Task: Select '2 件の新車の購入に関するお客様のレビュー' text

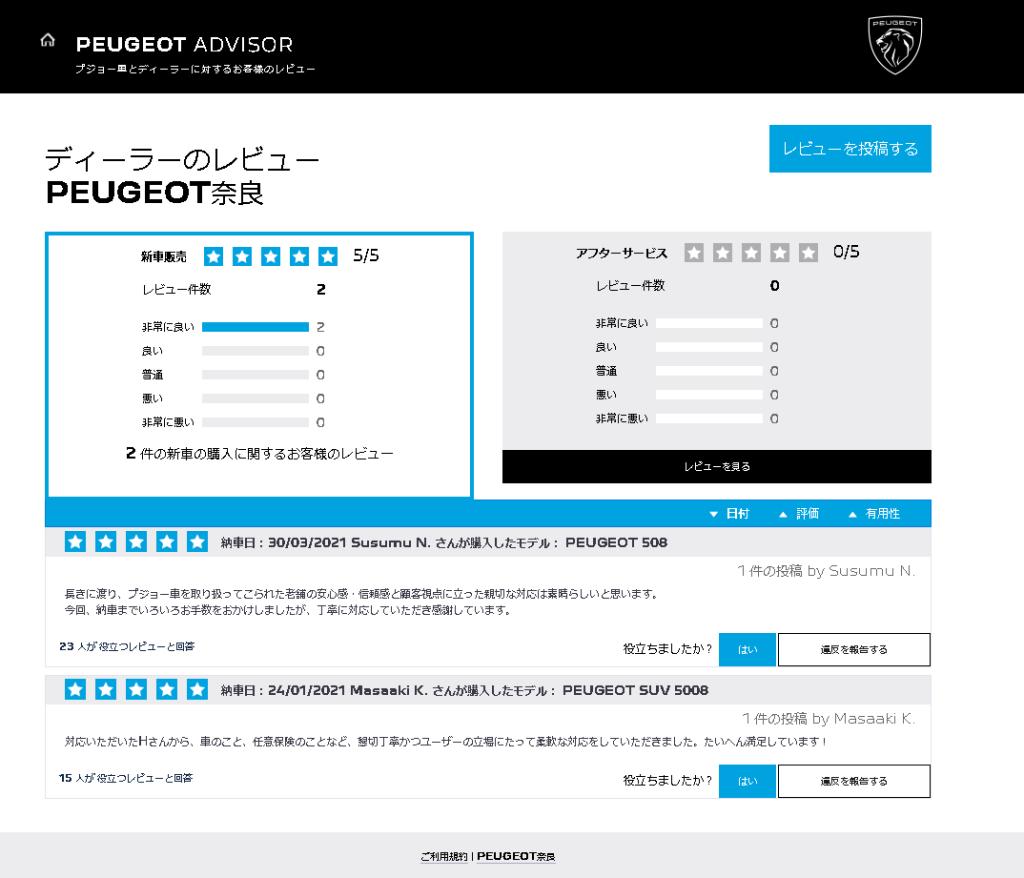Action: tap(259, 453)
